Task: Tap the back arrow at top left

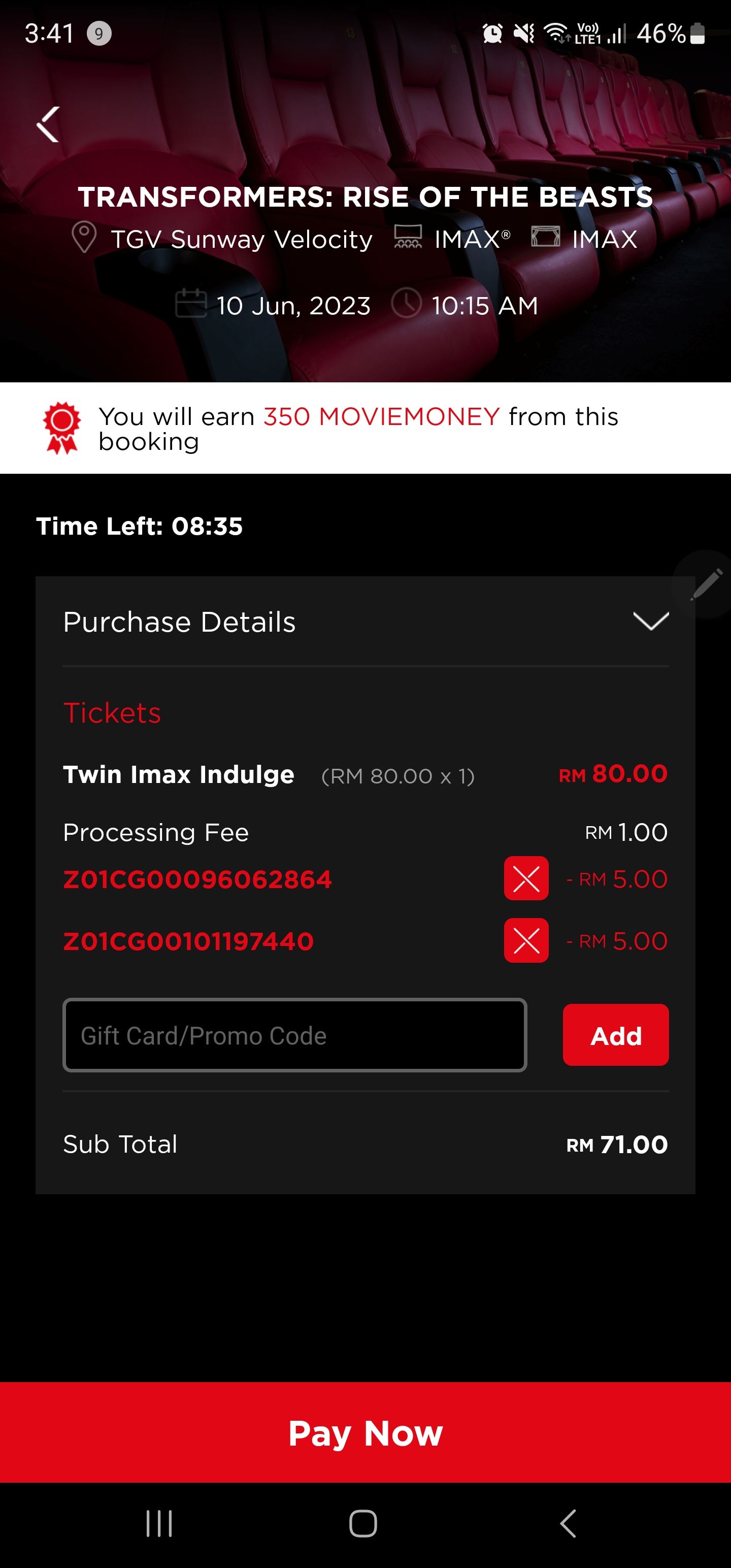Action: 48,124
